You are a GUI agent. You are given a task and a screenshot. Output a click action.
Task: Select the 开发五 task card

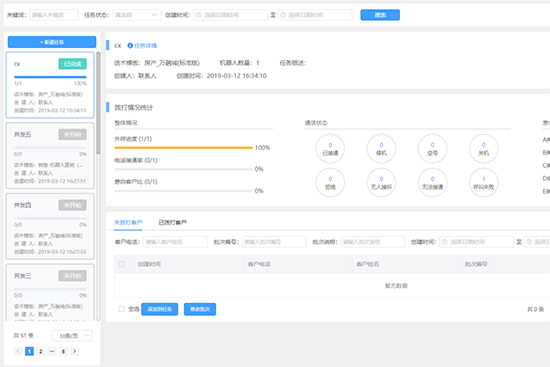(x=50, y=155)
